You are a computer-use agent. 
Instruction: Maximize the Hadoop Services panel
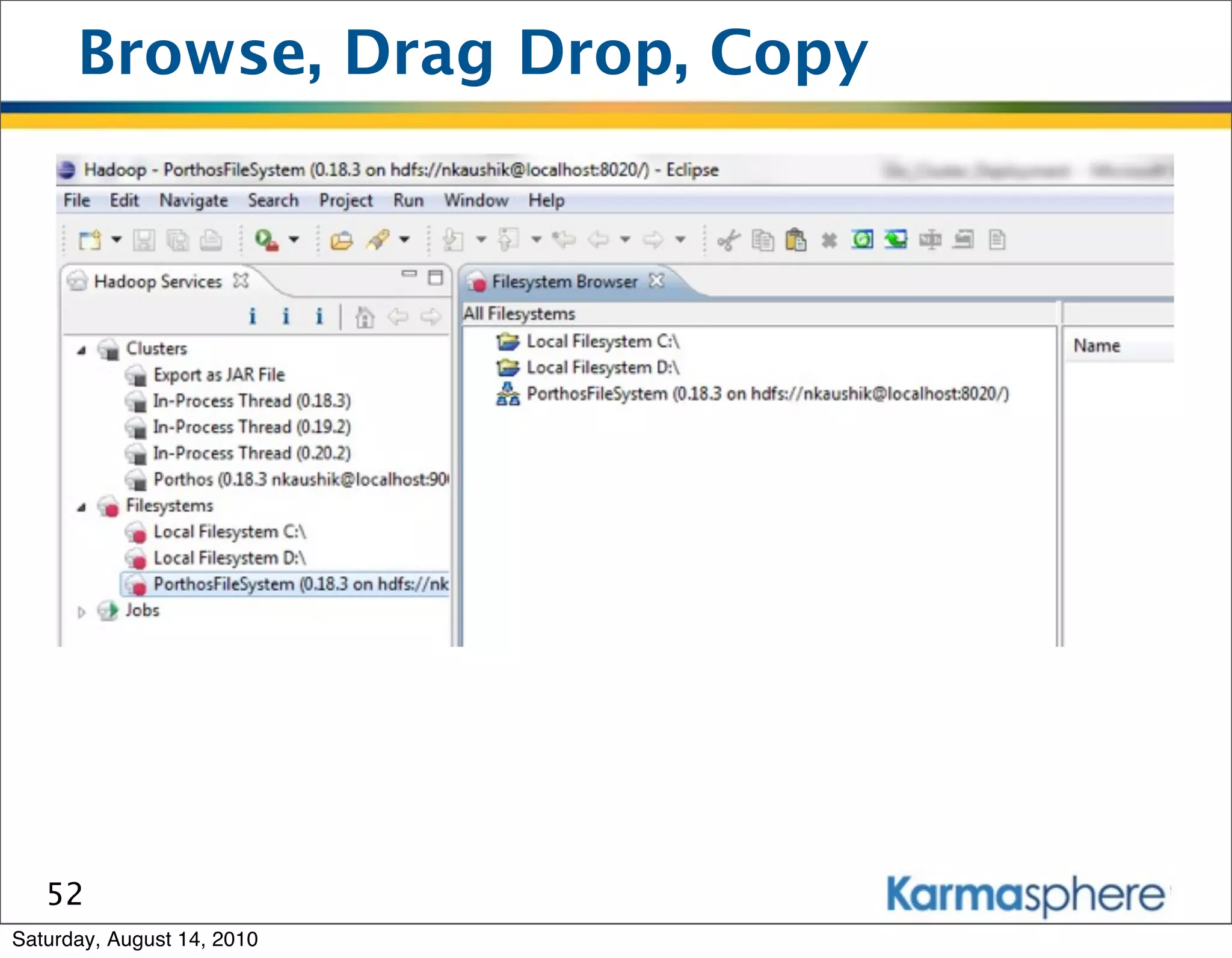tap(436, 277)
